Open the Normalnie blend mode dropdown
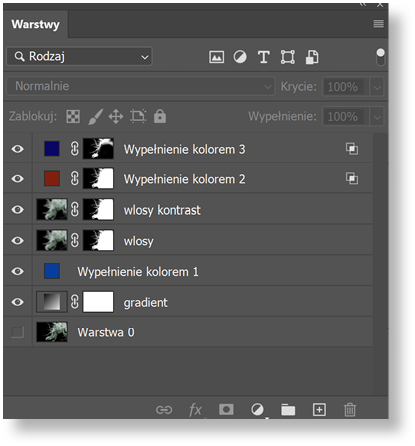This screenshot has height=446, width=415. pyautogui.click(x=141, y=86)
